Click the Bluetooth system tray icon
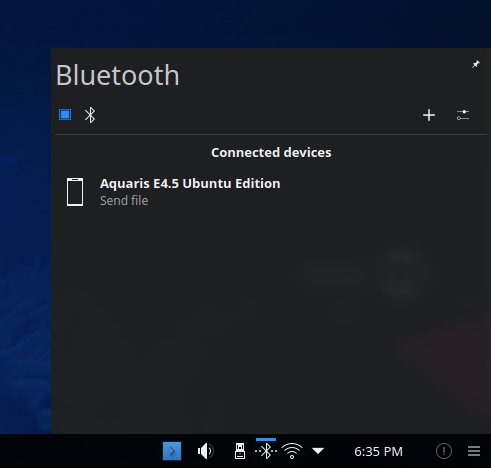The height and width of the screenshot is (468, 491). click(266, 451)
